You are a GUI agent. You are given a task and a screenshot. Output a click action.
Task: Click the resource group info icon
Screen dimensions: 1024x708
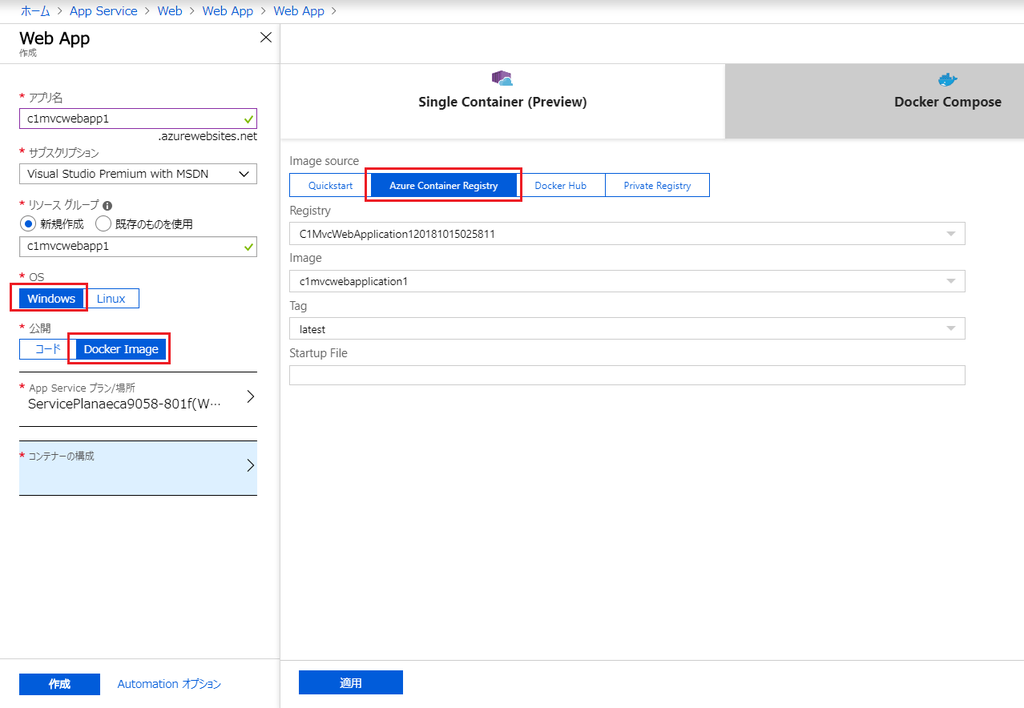click(x=107, y=205)
